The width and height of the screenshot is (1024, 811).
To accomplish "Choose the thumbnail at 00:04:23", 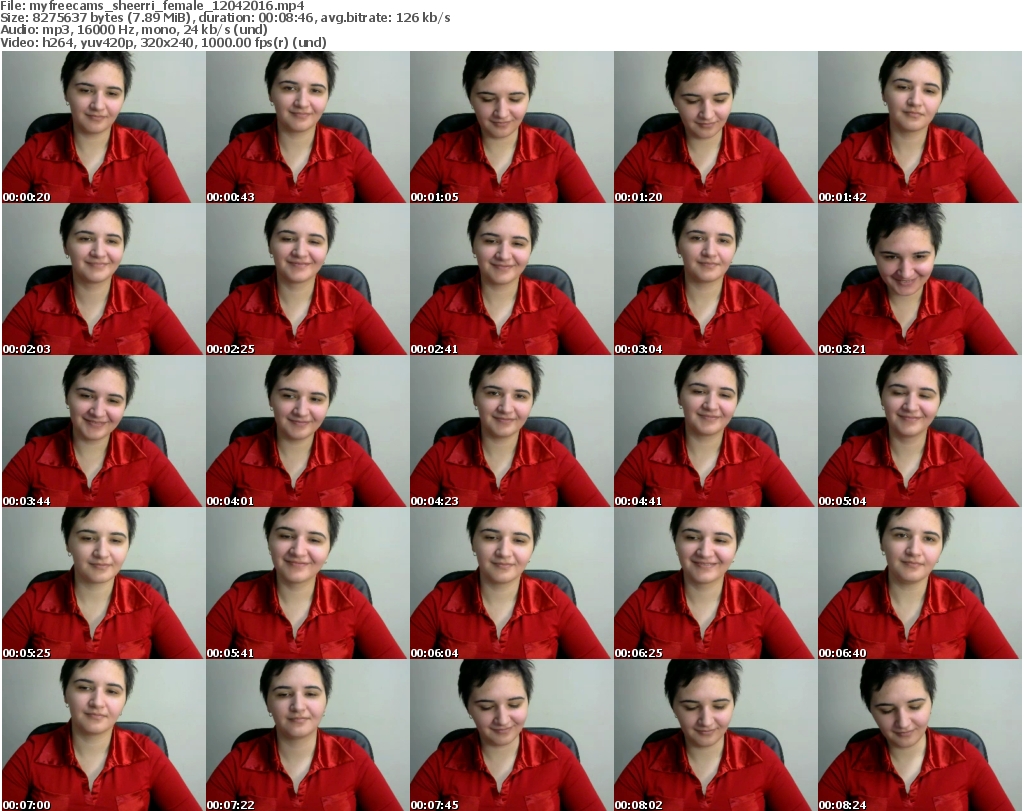I will (511, 431).
